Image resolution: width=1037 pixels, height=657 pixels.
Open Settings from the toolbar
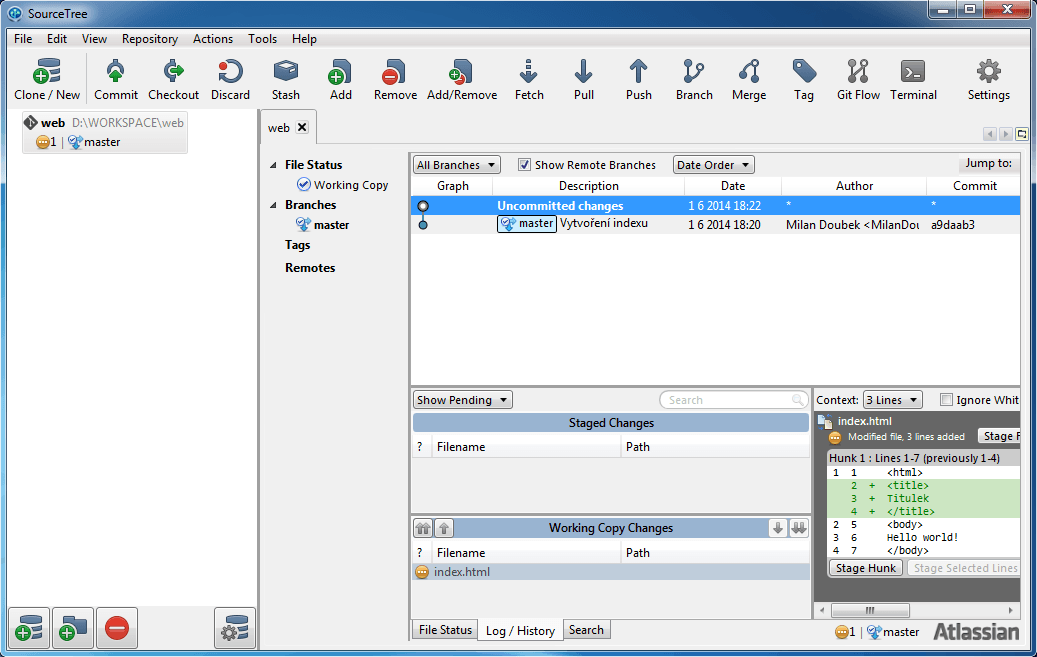pos(989,79)
